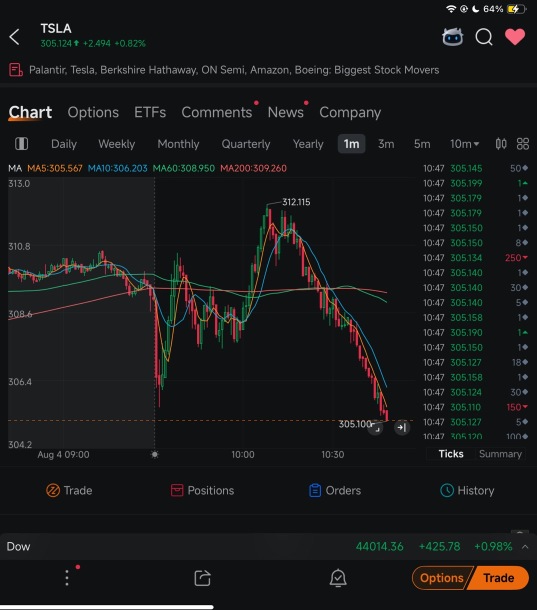Tap the MA indicator label
Screen dimensions: 537x610
(x=15, y=168)
